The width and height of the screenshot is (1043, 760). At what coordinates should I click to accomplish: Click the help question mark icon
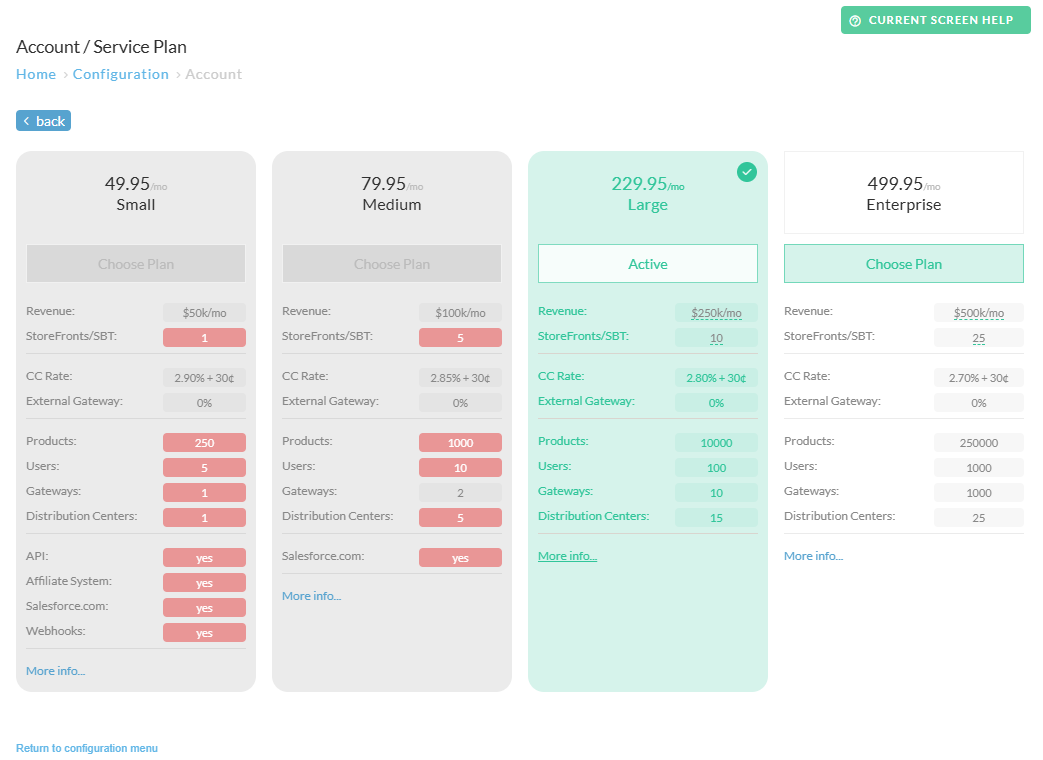855,21
